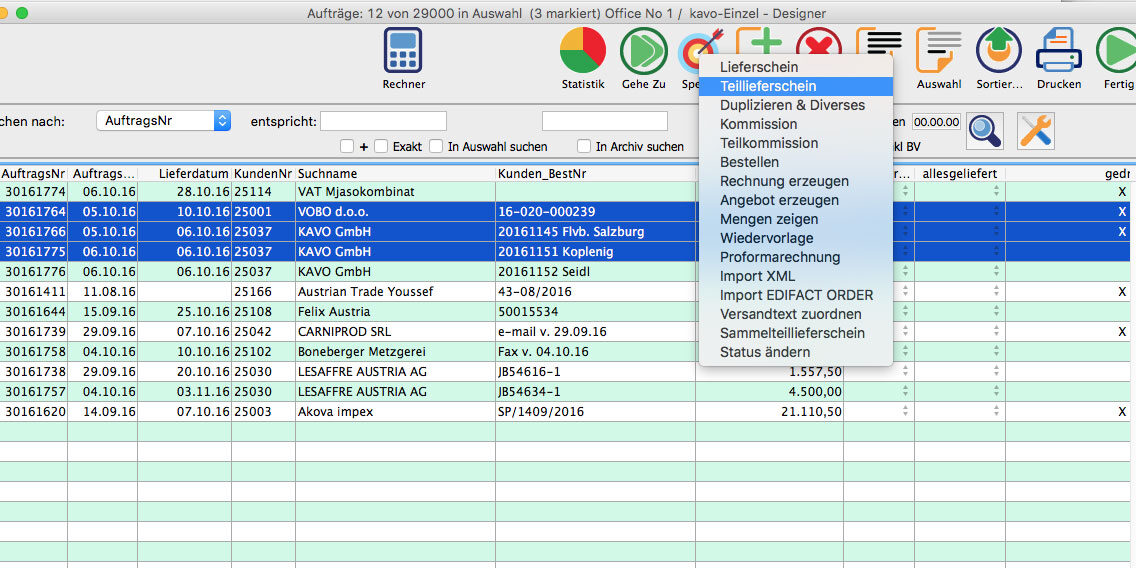Select Status ändern menu entry
Viewport: 1136px width, 568px height.
795,352
